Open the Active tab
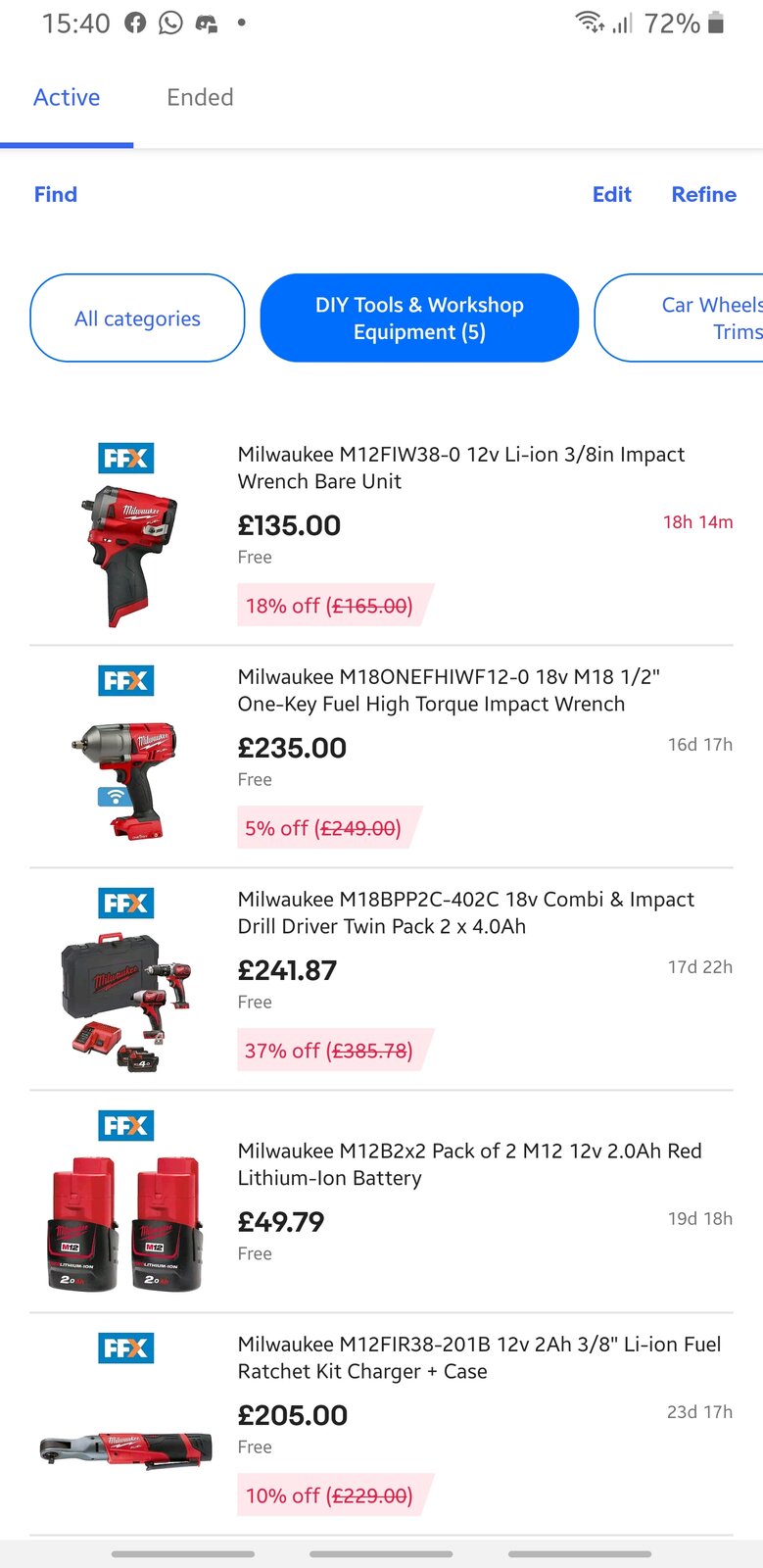Screen dimensions: 763x1568 coord(67,97)
